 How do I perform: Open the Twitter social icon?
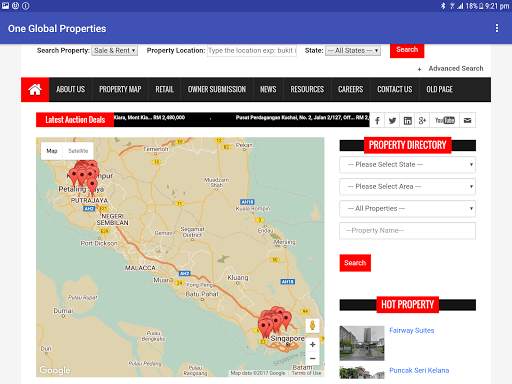392,120
